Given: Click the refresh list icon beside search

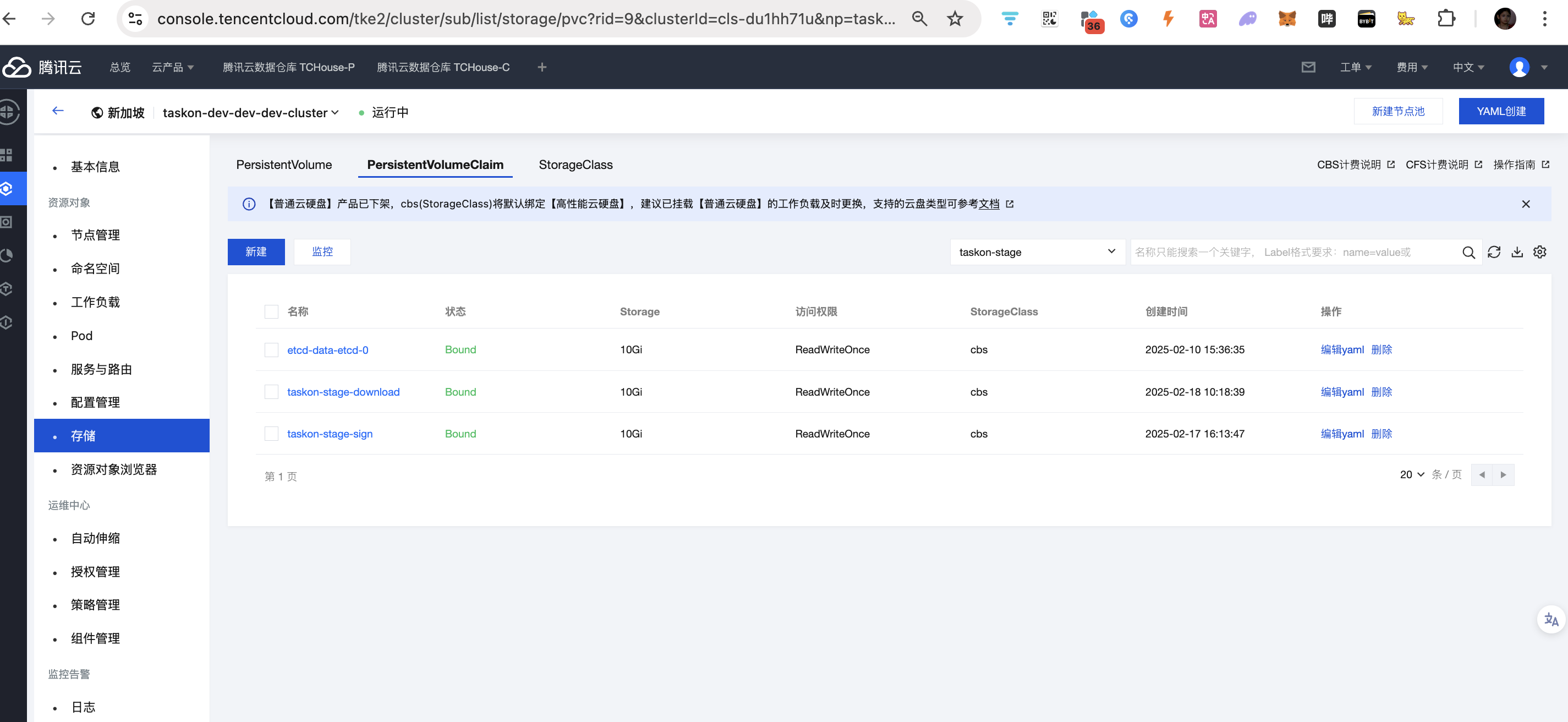Looking at the screenshot, I should tap(1494, 252).
